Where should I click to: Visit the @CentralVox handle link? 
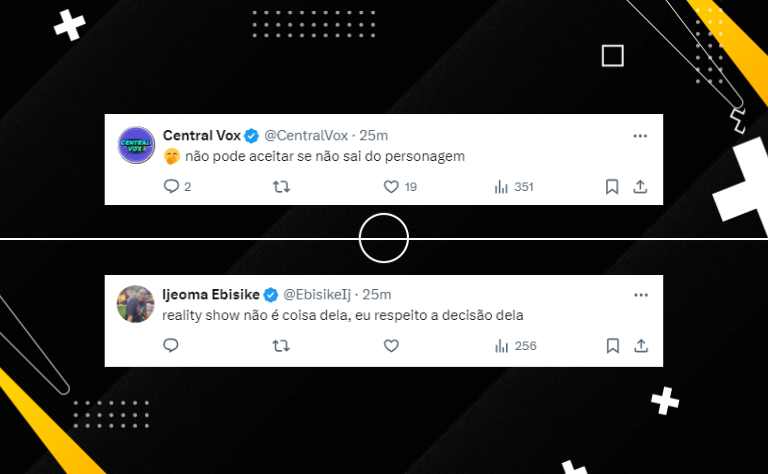(x=306, y=135)
